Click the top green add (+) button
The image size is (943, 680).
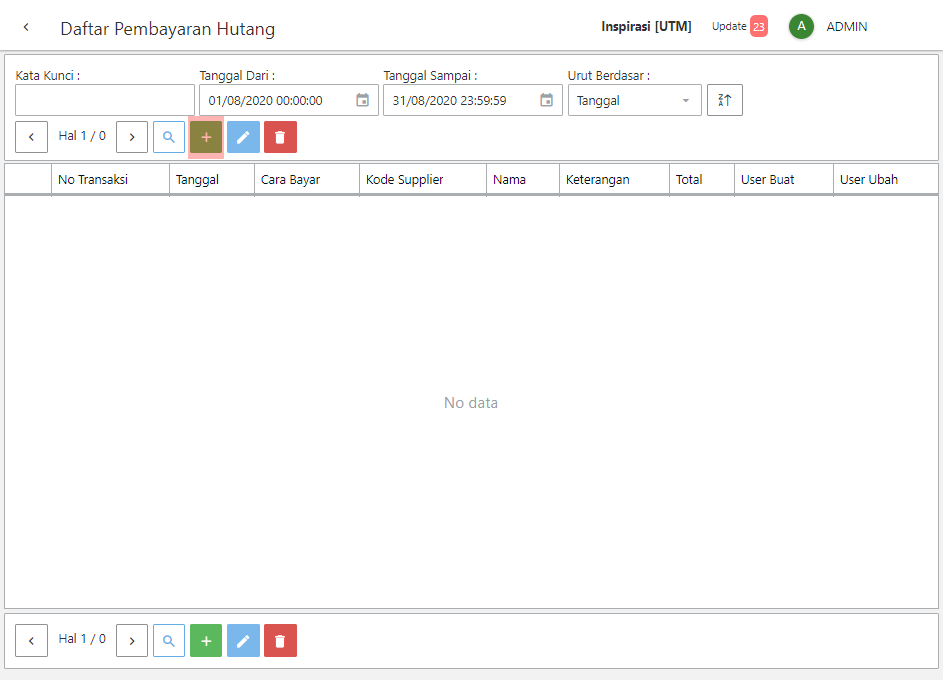206,137
